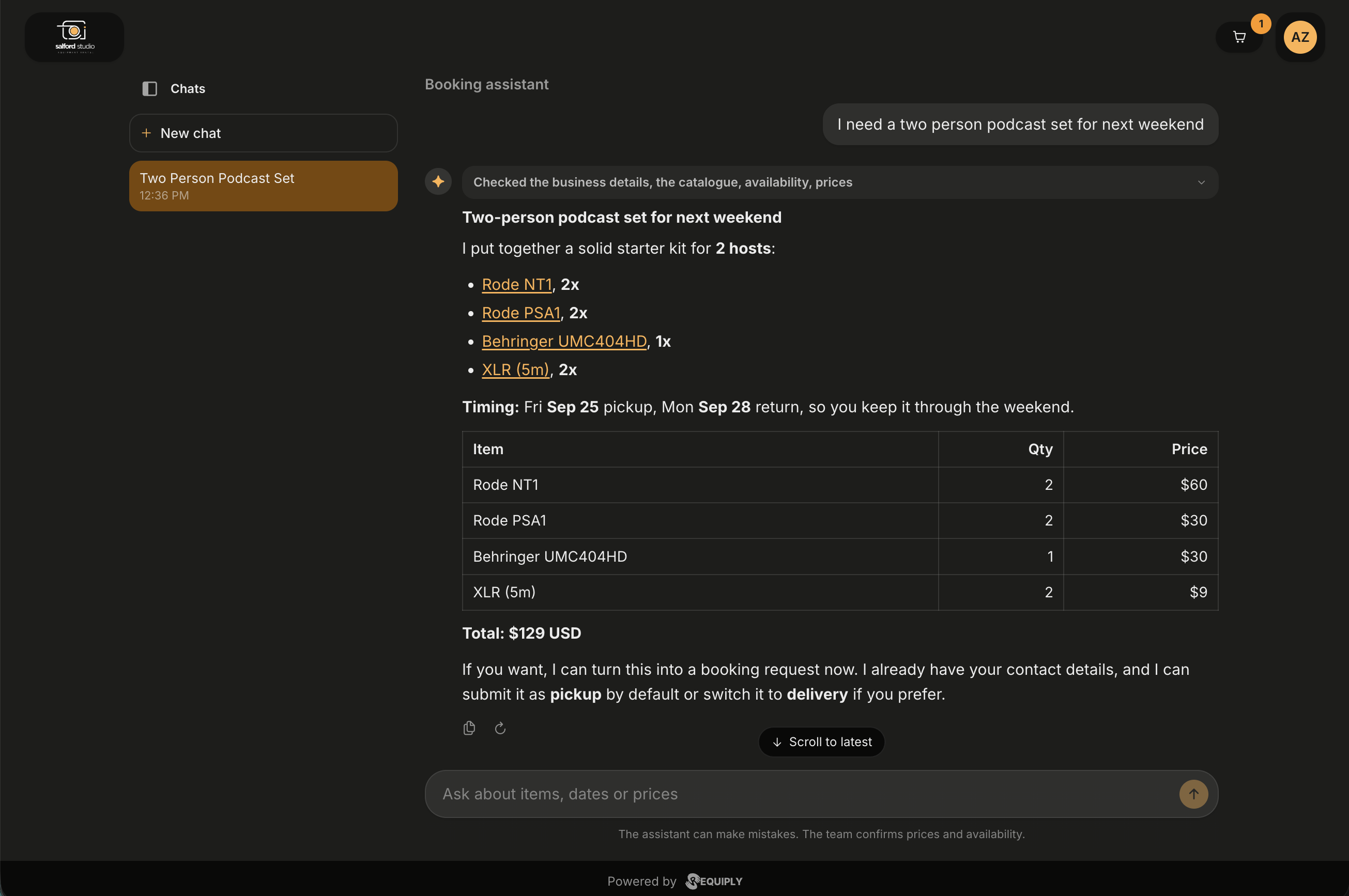Image resolution: width=1349 pixels, height=896 pixels.
Task: Click the Chats sidebar heading
Action: 188,88
